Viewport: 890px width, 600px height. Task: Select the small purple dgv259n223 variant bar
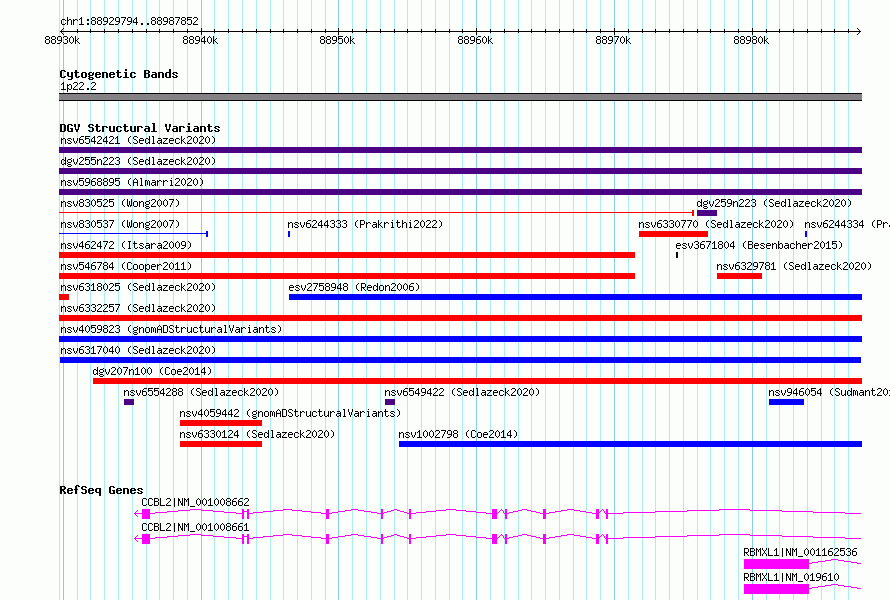tap(707, 213)
